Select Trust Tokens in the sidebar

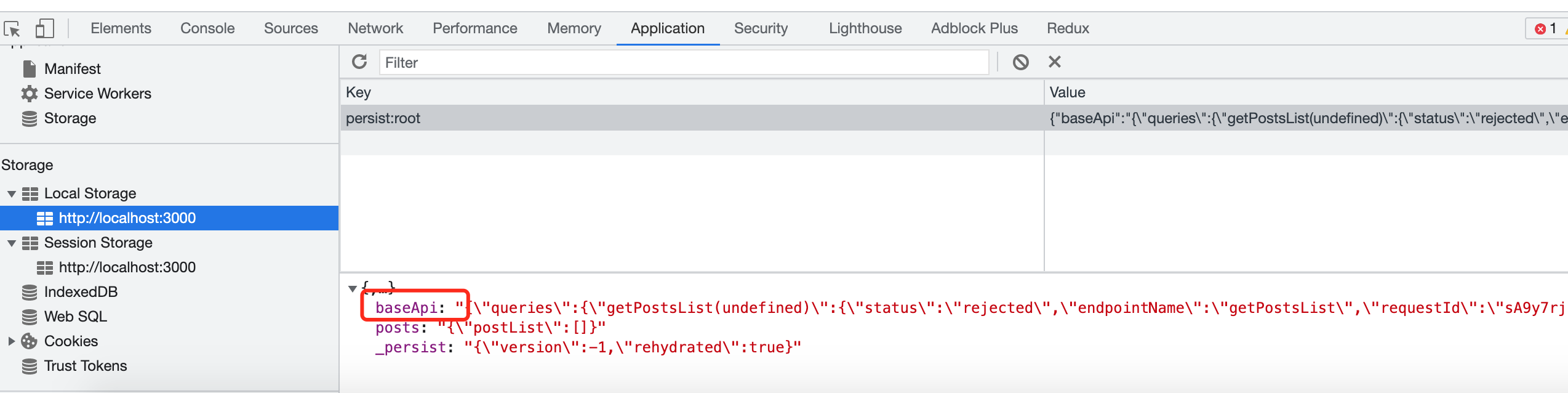point(86,366)
